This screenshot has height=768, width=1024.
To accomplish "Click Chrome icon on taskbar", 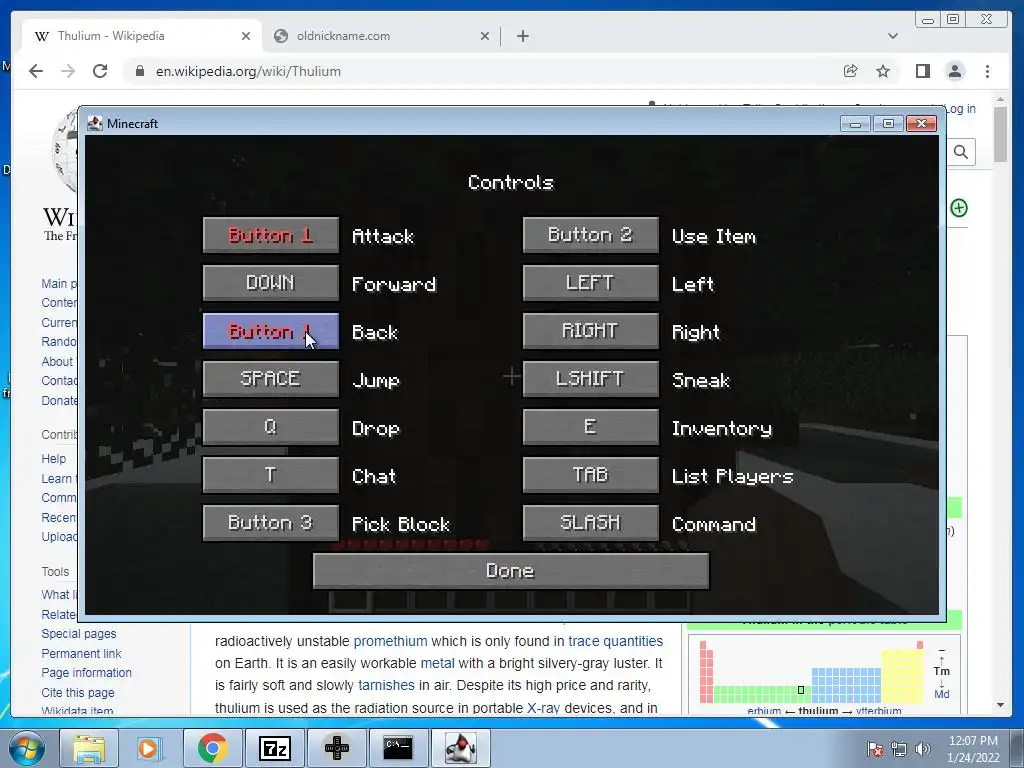I will pos(212,748).
